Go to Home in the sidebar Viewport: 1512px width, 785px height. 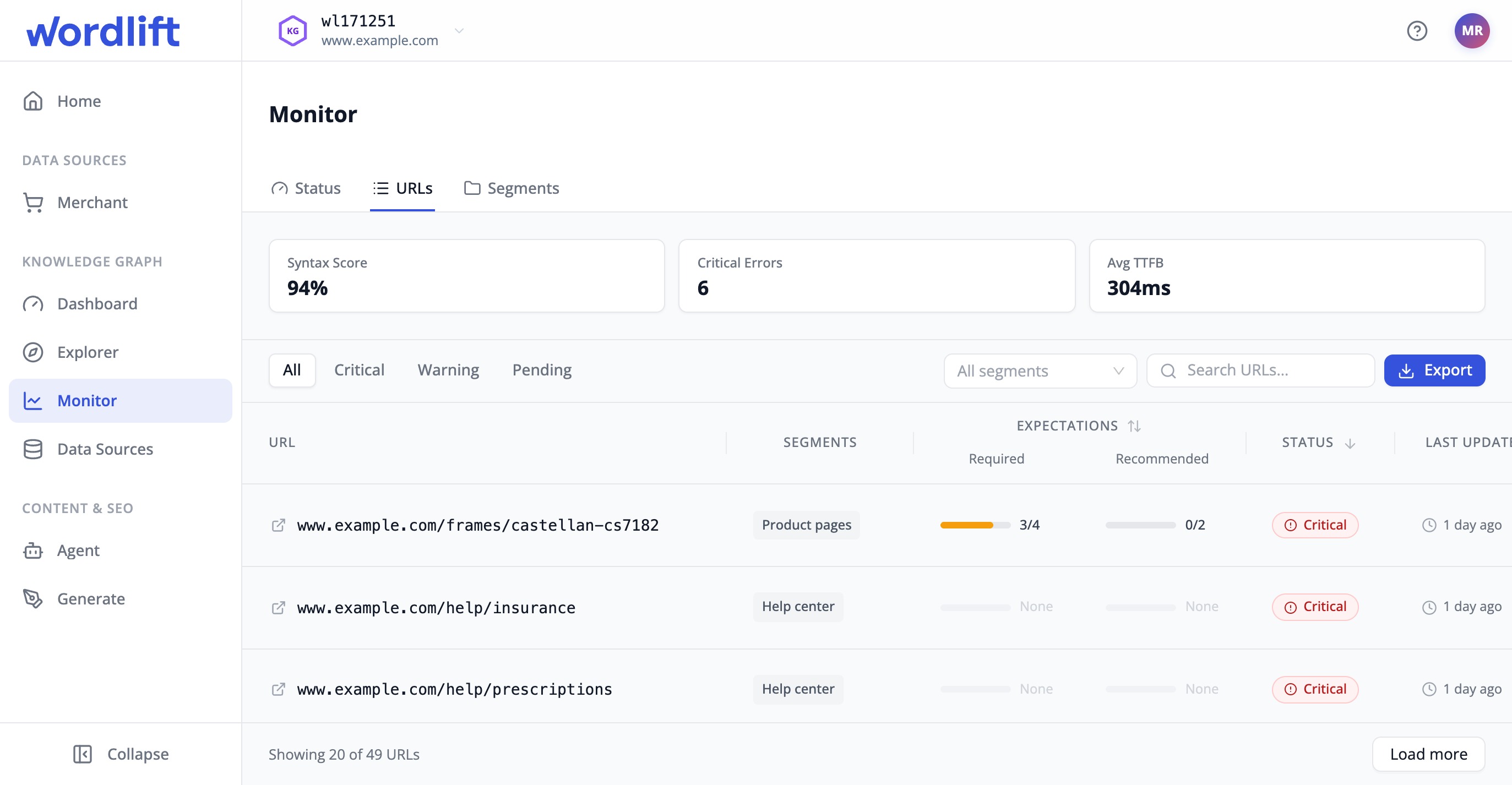pos(121,101)
